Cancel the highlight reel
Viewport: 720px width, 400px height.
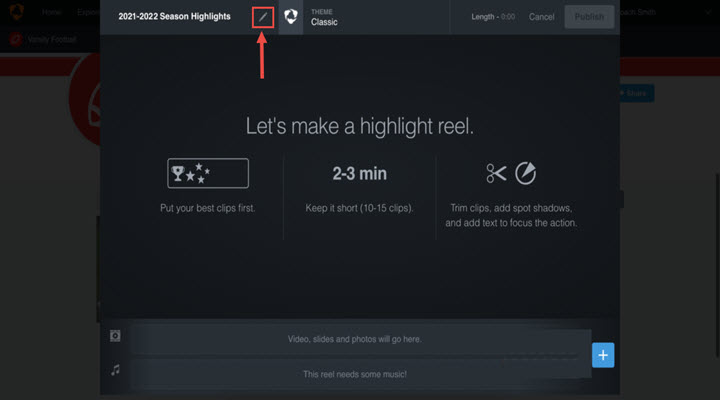coord(541,17)
